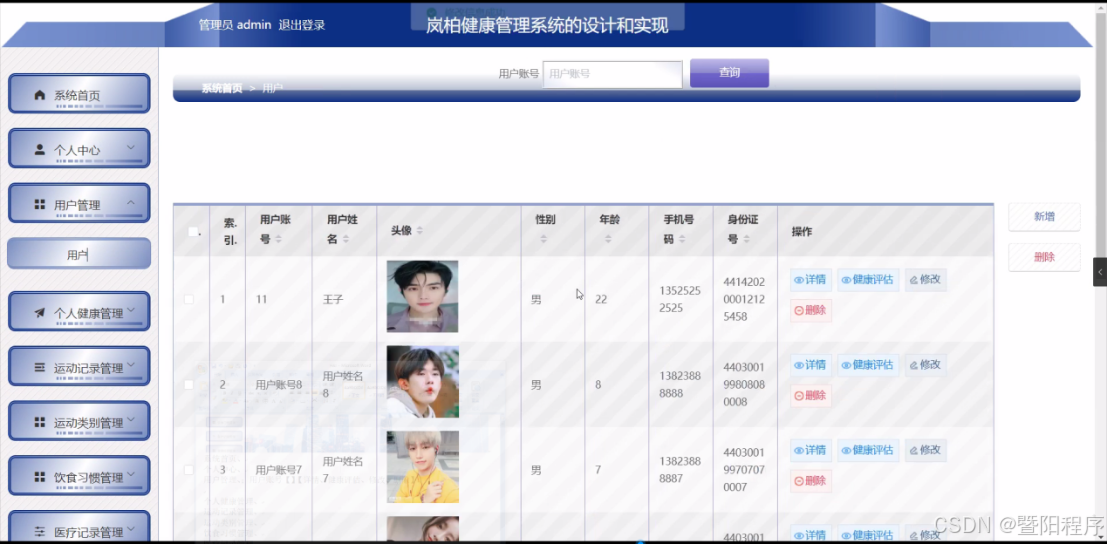This screenshot has width=1108, height=545.
Task: Tick the checkbox for row 用户账号8
Action: tap(189, 385)
